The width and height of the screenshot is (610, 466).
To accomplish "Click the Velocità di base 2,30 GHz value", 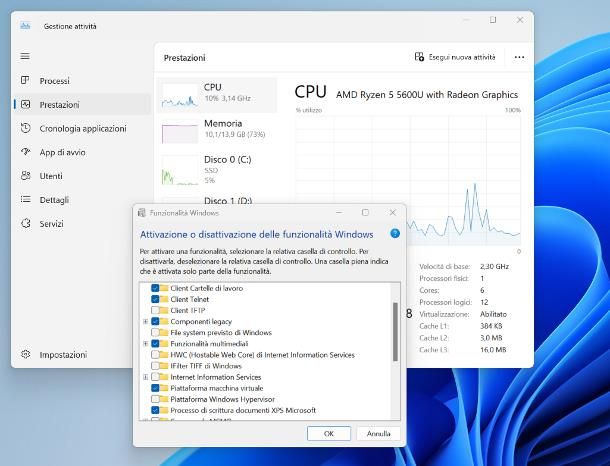I will click(494, 266).
